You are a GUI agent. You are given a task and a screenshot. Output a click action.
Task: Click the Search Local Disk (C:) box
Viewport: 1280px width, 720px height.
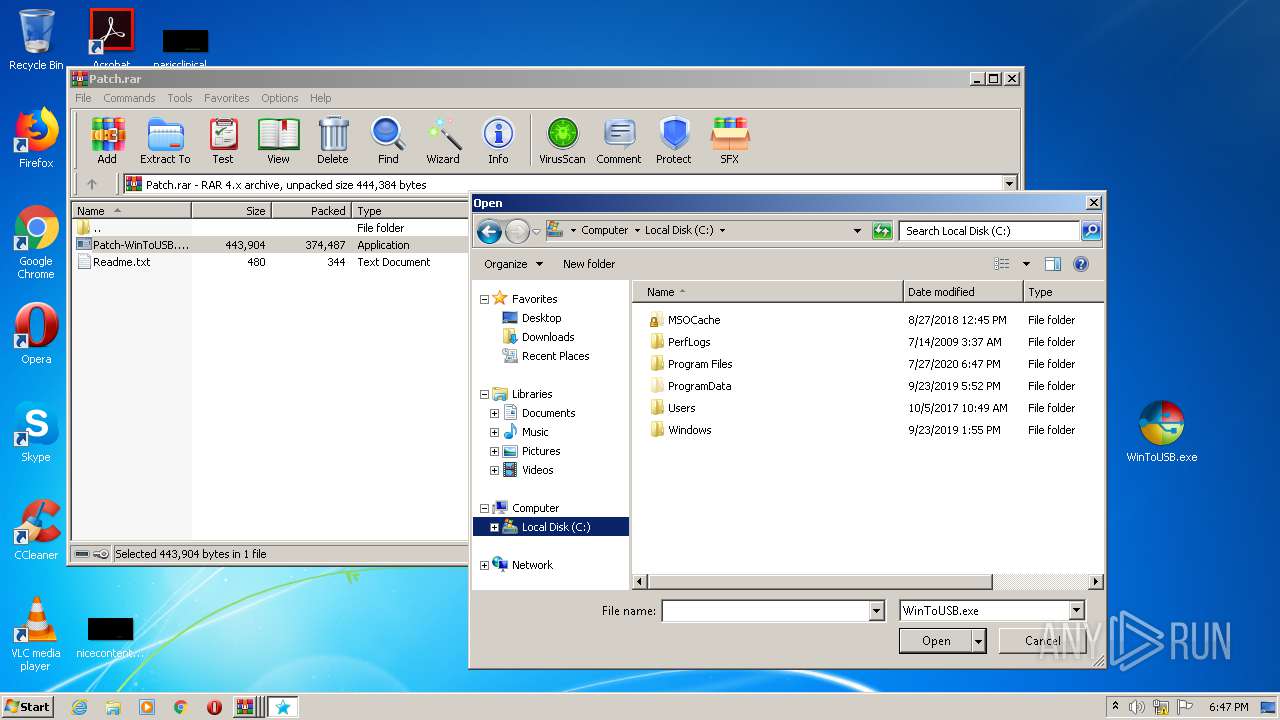[x=990, y=231]
